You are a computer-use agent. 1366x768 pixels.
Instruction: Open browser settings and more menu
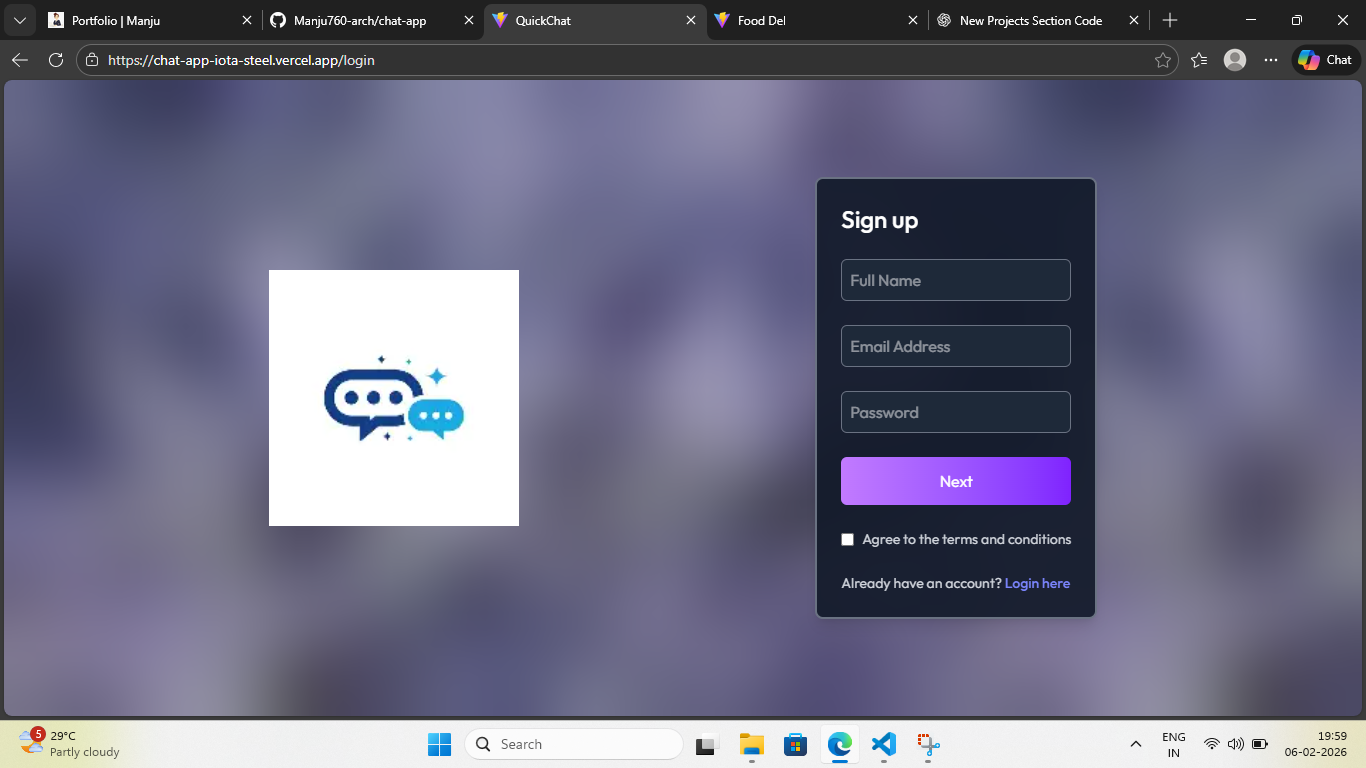(x=1271, y=60)
